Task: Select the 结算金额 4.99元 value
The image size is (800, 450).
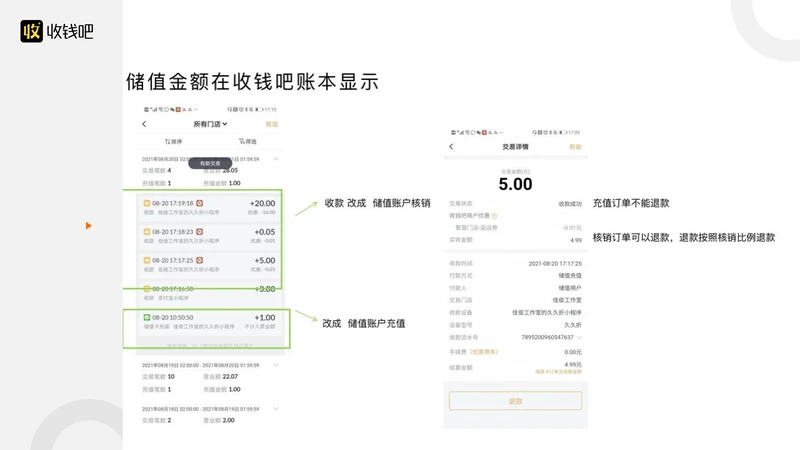Action: pos(573,364)
